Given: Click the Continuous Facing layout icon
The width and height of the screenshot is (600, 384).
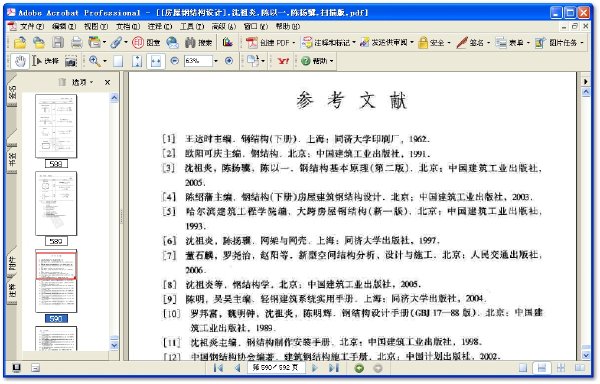Looking at the screenshot, I should (561, 368).
